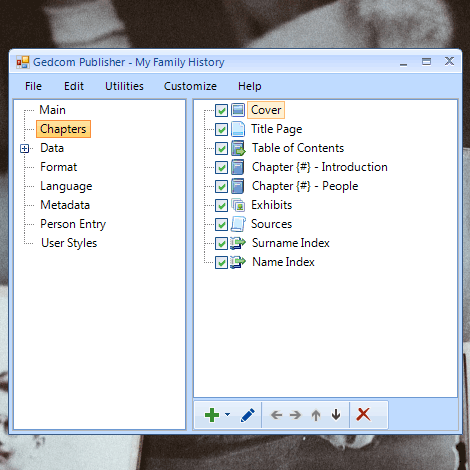
Task: Maximize the Gedcom Publisher window
Action: 426,62
